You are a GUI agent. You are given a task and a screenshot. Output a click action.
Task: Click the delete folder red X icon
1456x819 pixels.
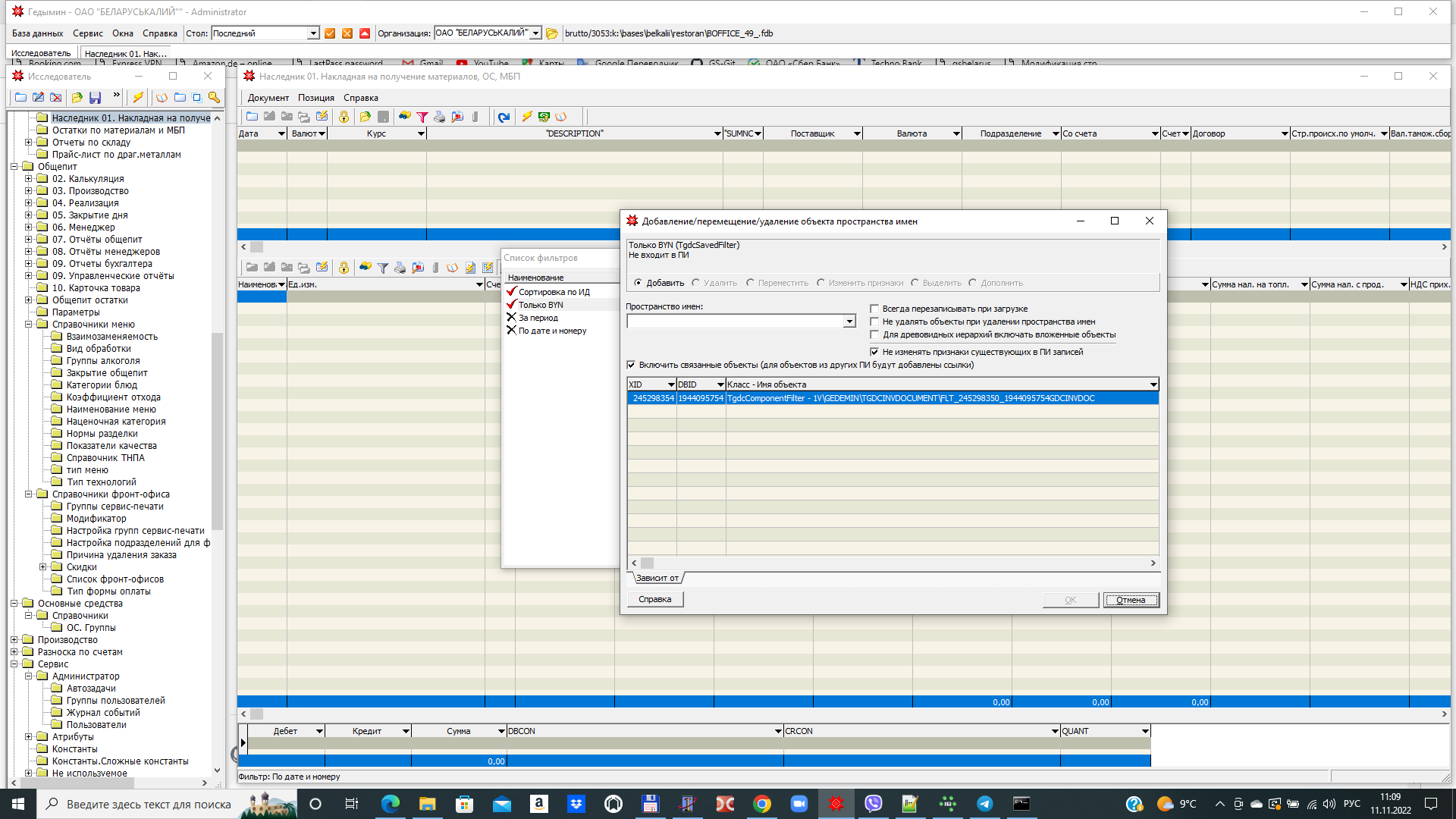[x=56, y=98]
